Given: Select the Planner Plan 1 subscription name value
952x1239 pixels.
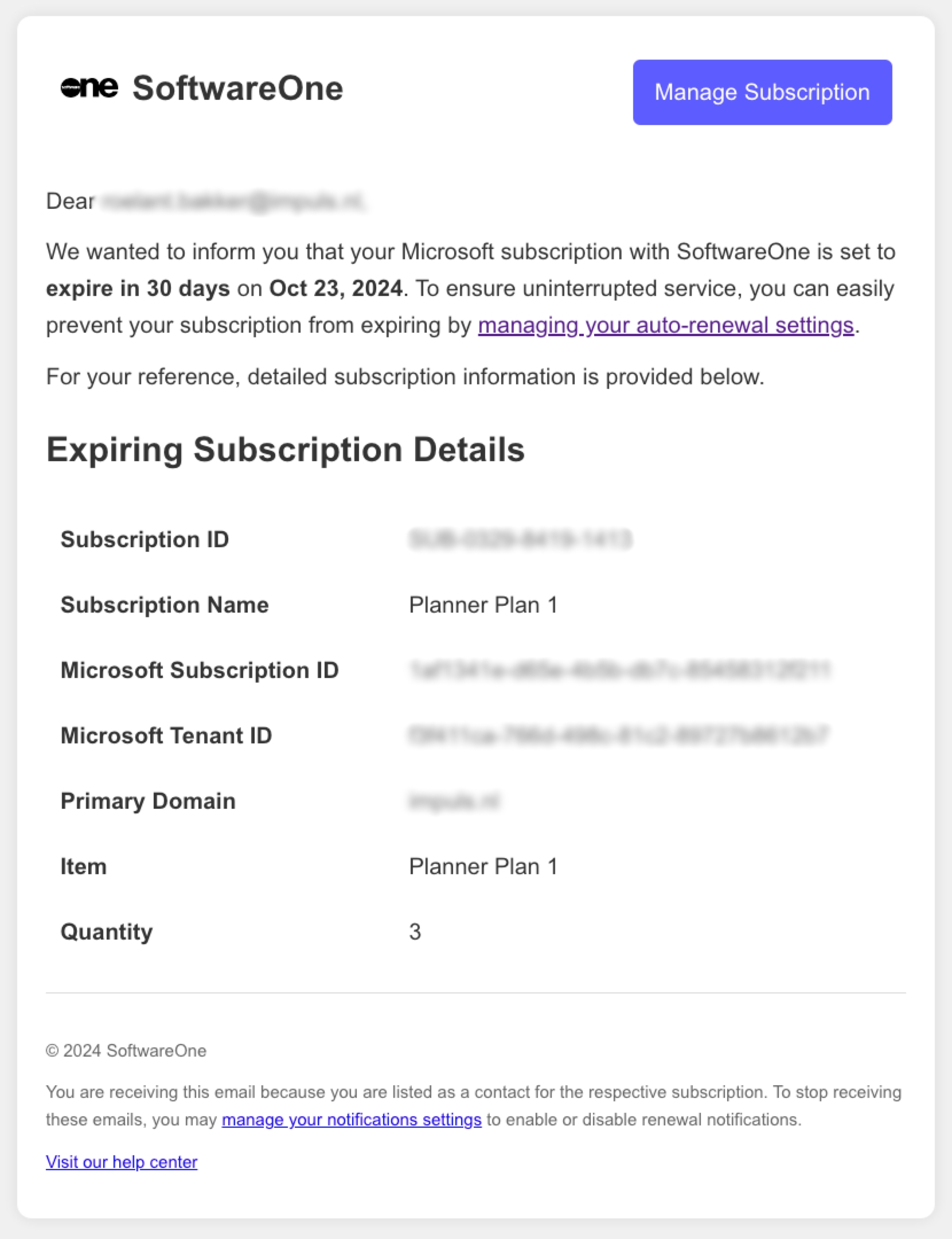Looking at the screenshot, I should point(483,605).
